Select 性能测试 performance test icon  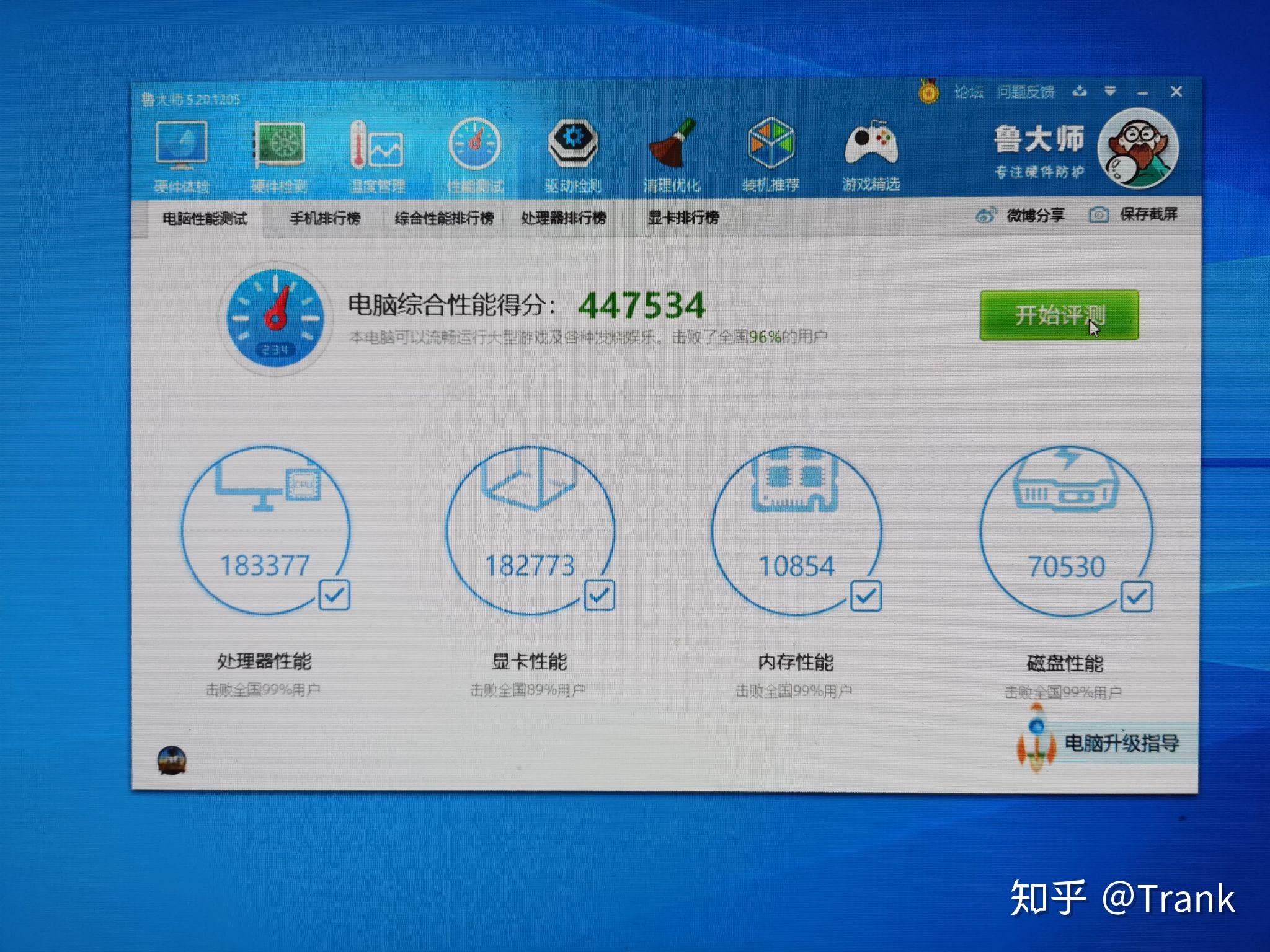coord(475,148)
